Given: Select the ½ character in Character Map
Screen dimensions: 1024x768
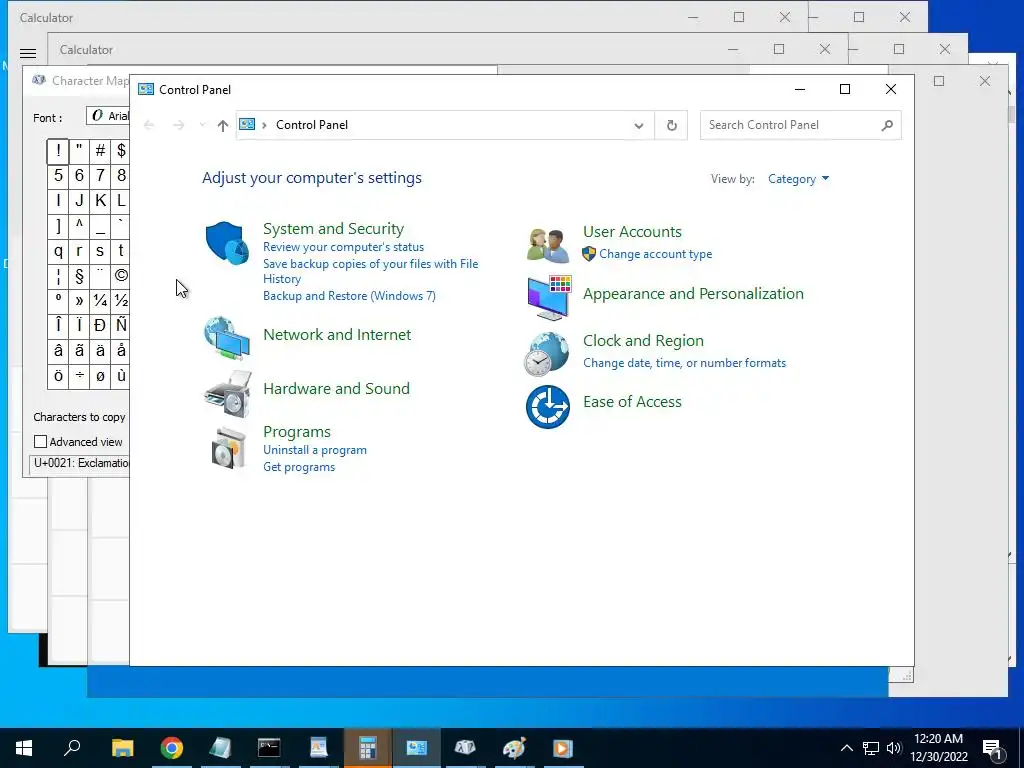Looking at the screenshot, I should tap(121, 300).
